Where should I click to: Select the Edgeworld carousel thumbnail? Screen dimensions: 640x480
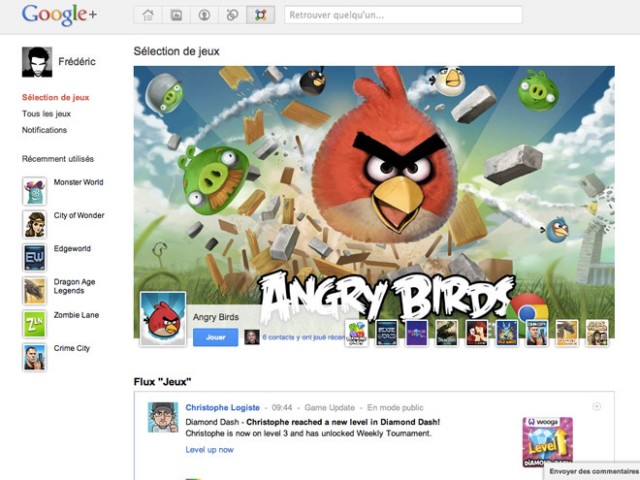pyautogui.click(x=386, y=333)
